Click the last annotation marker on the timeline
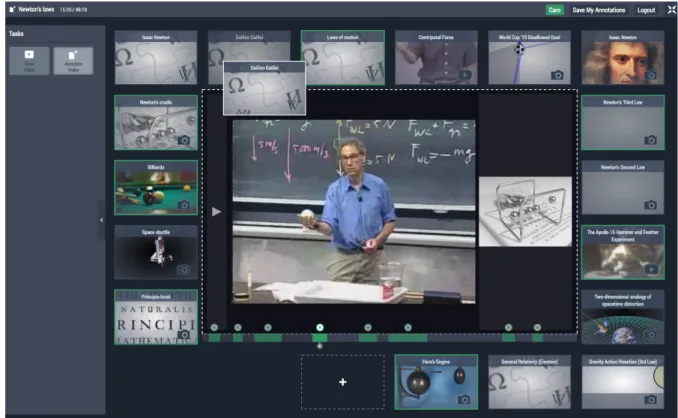678x418 pixels. 537,327
